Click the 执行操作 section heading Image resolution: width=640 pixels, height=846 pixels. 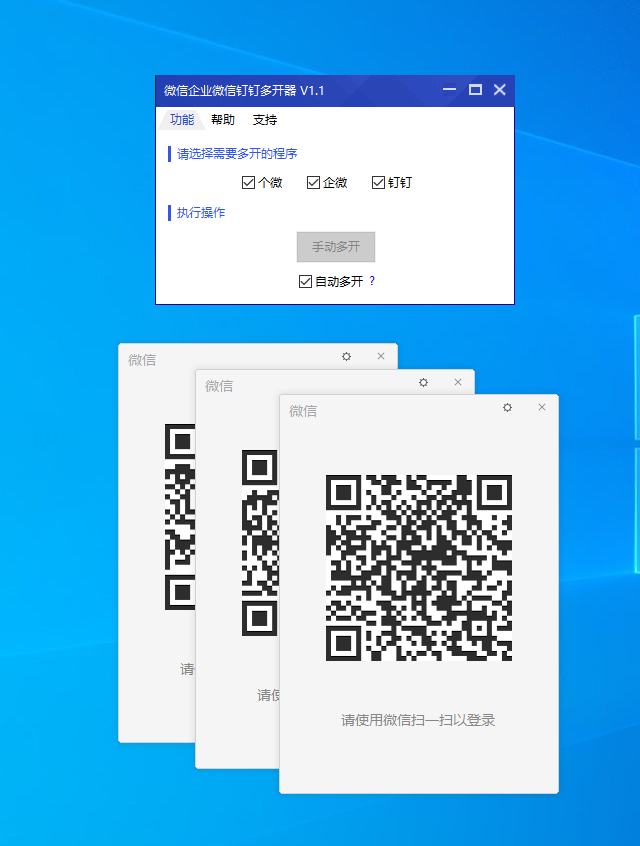point(201,212)
